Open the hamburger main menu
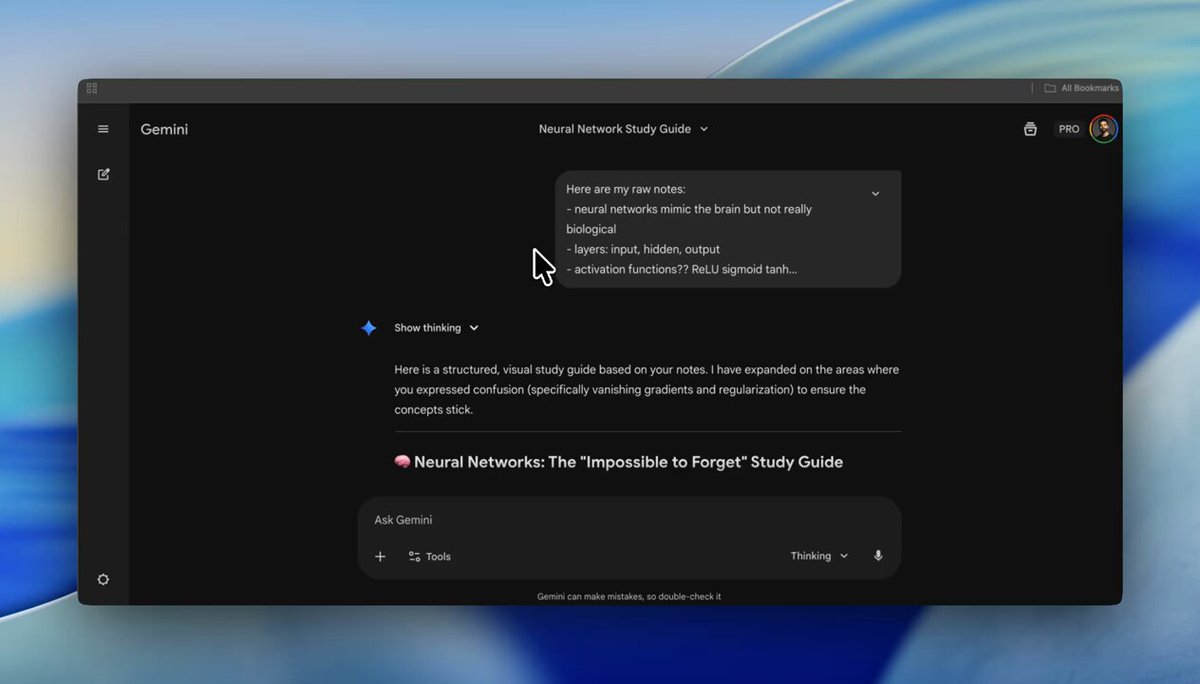The image size is (1200, 684). (103, 129)
